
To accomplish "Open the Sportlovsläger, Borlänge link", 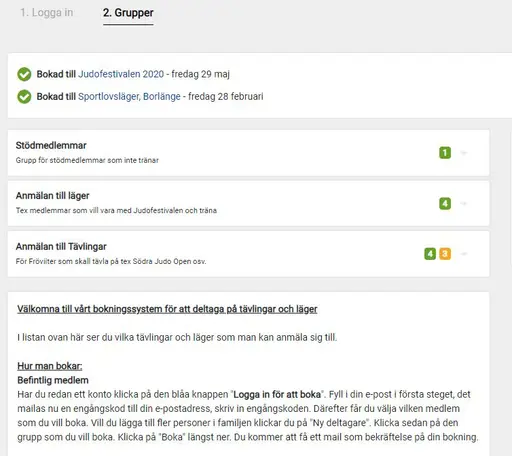I will point(129,97).
